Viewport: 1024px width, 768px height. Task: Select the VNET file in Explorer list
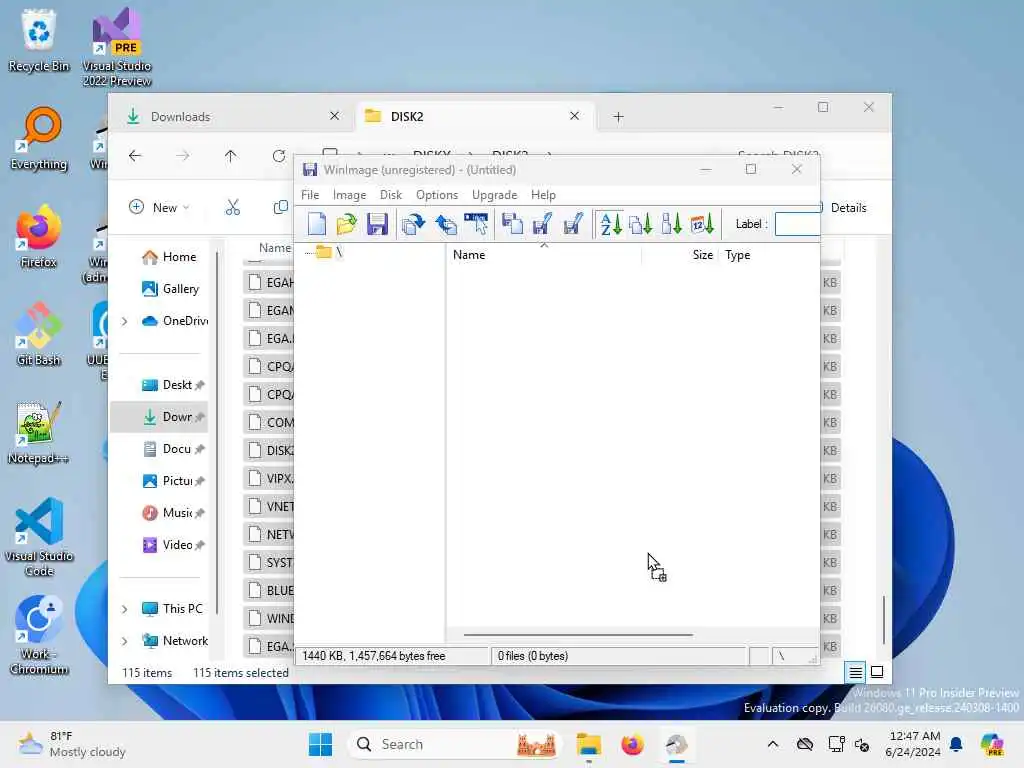(269, 506)
